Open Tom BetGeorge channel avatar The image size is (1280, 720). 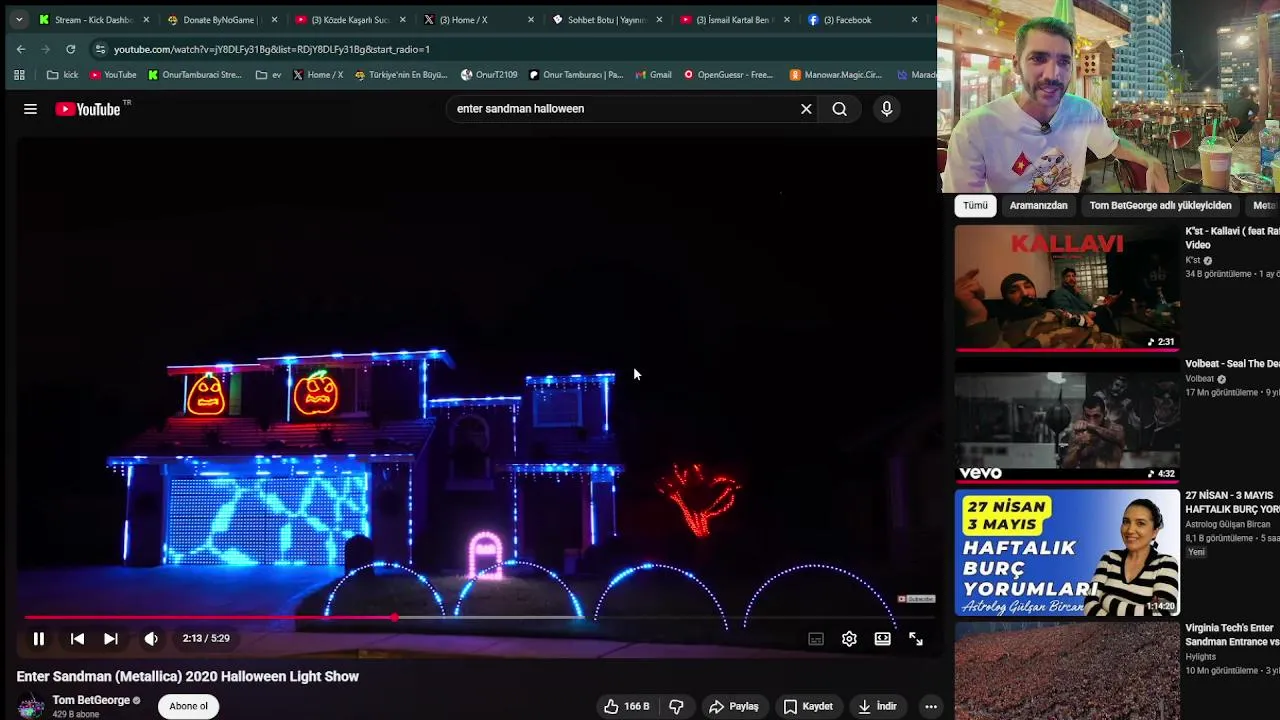(x=31, y=706)
